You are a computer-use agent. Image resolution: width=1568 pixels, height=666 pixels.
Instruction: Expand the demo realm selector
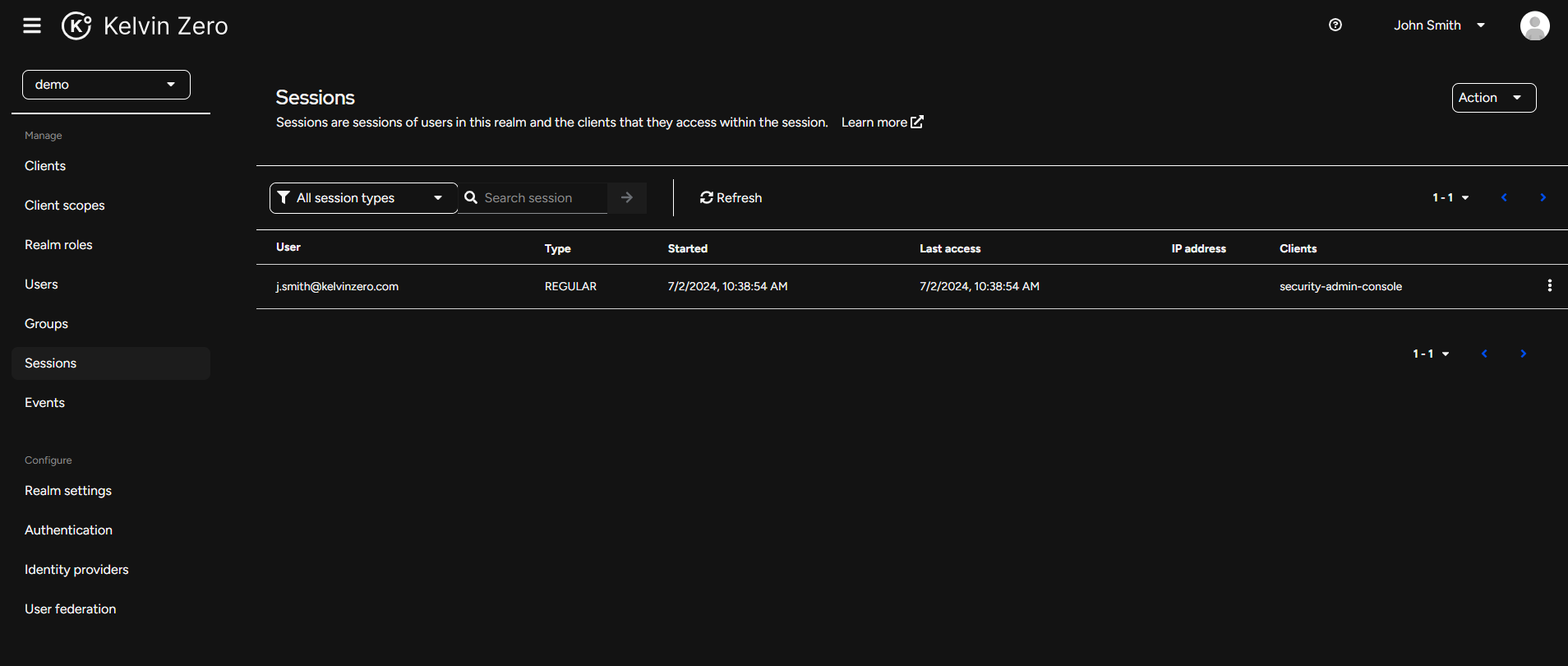pos(106,85)
